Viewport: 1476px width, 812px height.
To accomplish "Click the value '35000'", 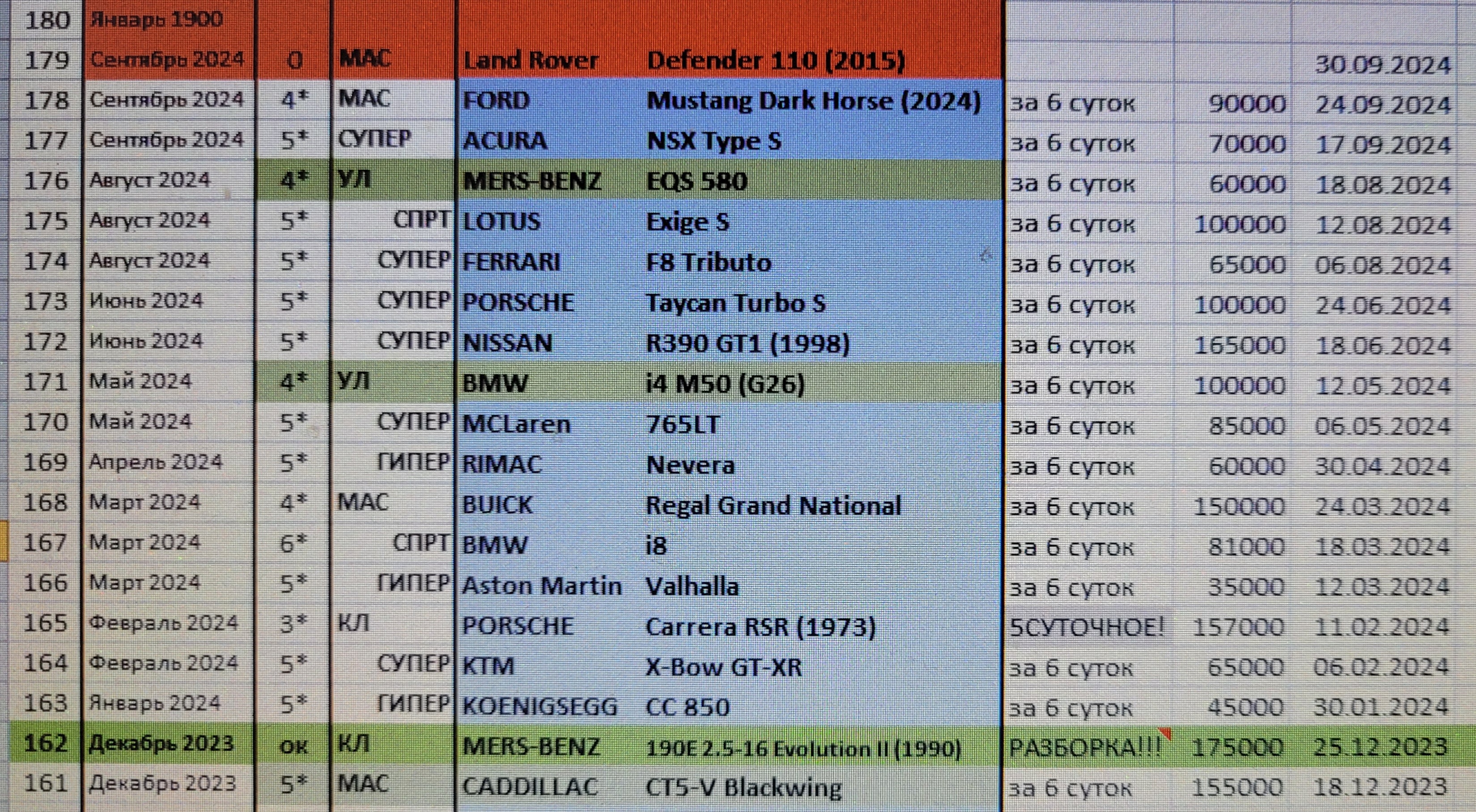I will point(1233,588).
